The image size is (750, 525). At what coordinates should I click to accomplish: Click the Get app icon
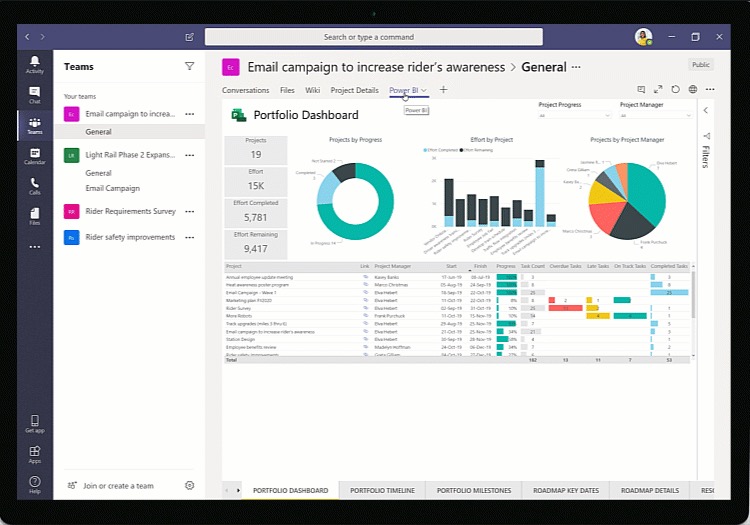34,424
